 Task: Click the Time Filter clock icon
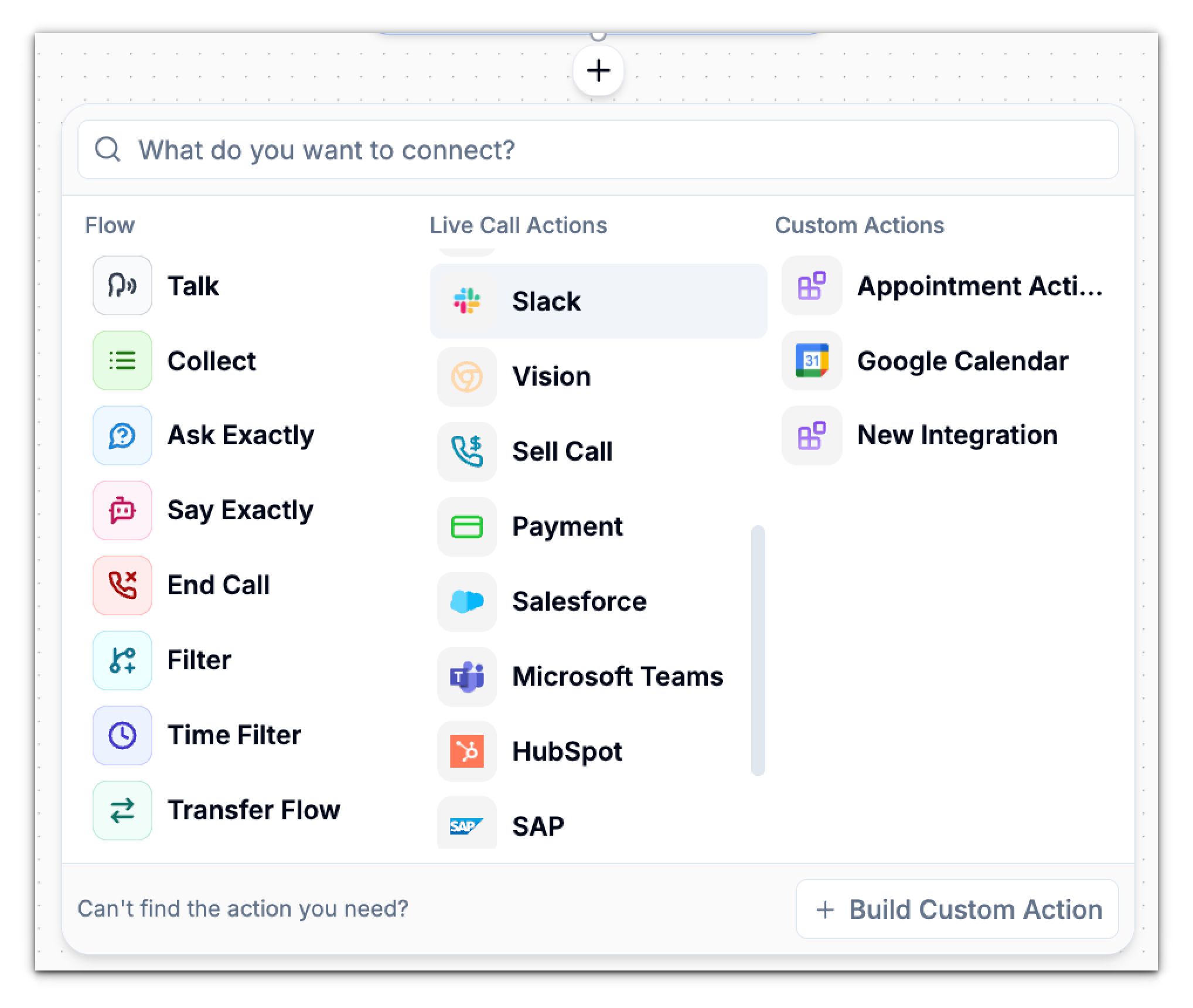tap(122, 735)
